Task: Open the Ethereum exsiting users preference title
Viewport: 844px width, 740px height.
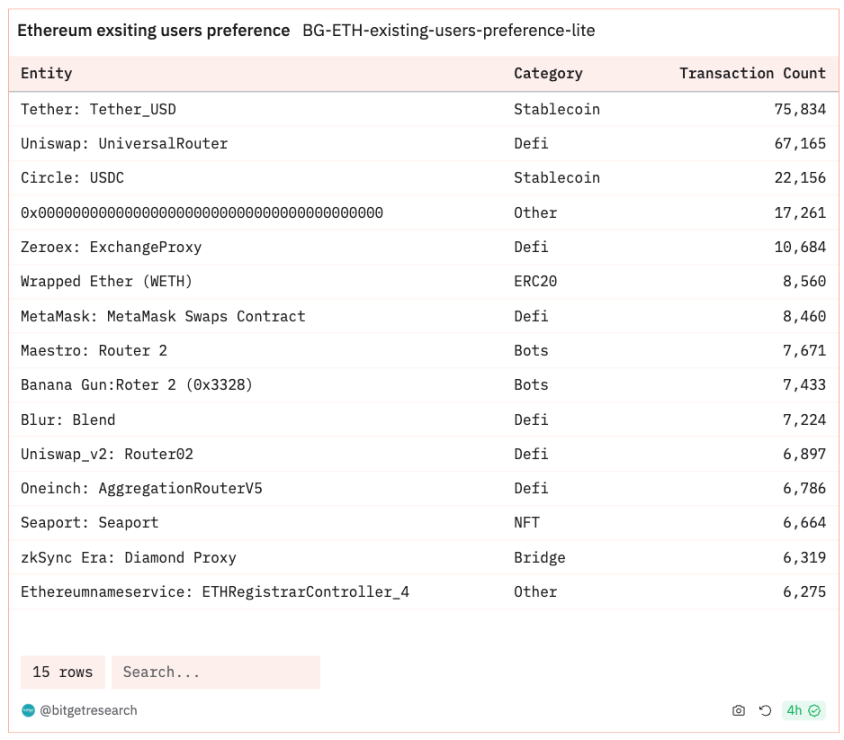Action: pos(153,30)
